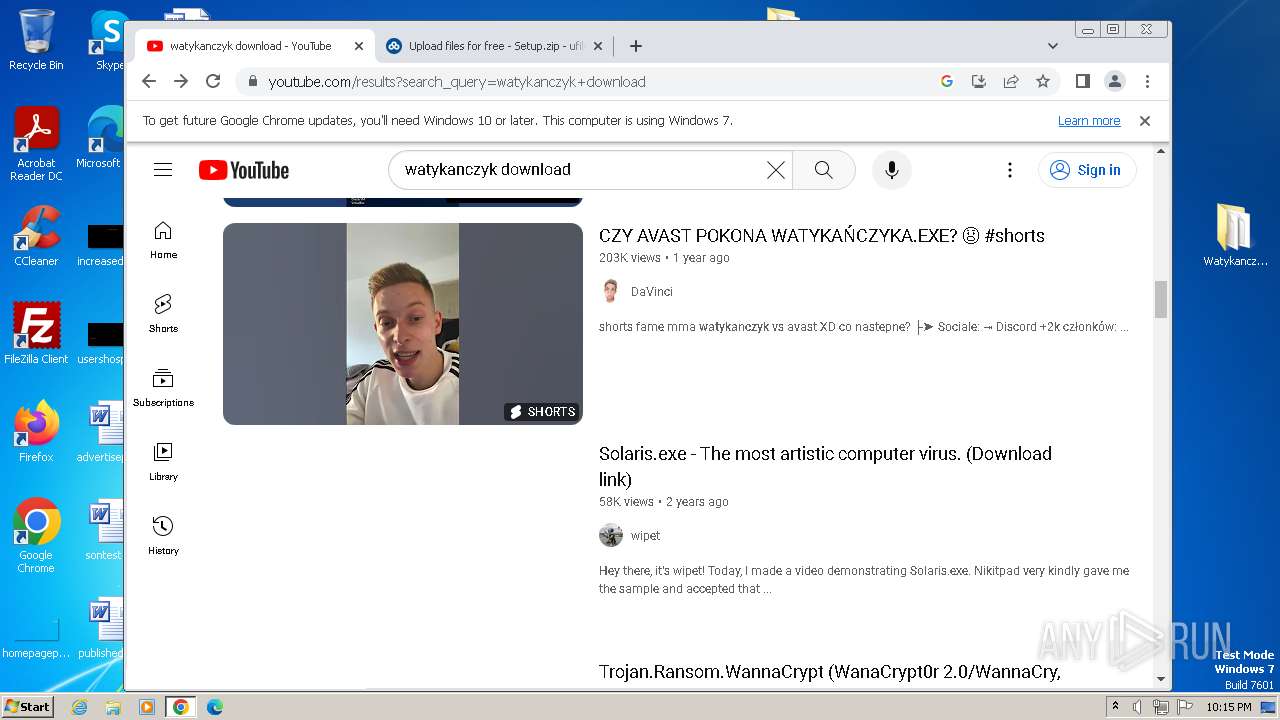This screenshot has width=1280, height=720.
Task: Expand the Chrome tab search chevron
Action: [1053, 46]
